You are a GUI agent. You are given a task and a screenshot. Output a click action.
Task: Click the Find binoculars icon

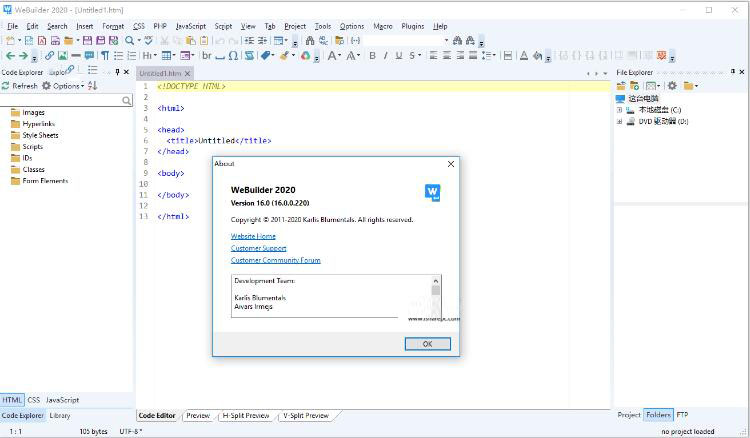coord(310,41)
